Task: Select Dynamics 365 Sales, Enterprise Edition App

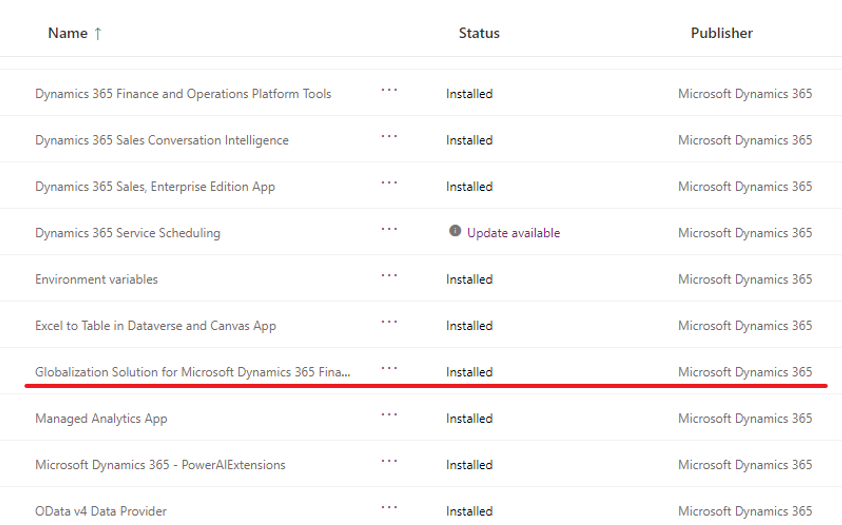Action: coord(155,187)
